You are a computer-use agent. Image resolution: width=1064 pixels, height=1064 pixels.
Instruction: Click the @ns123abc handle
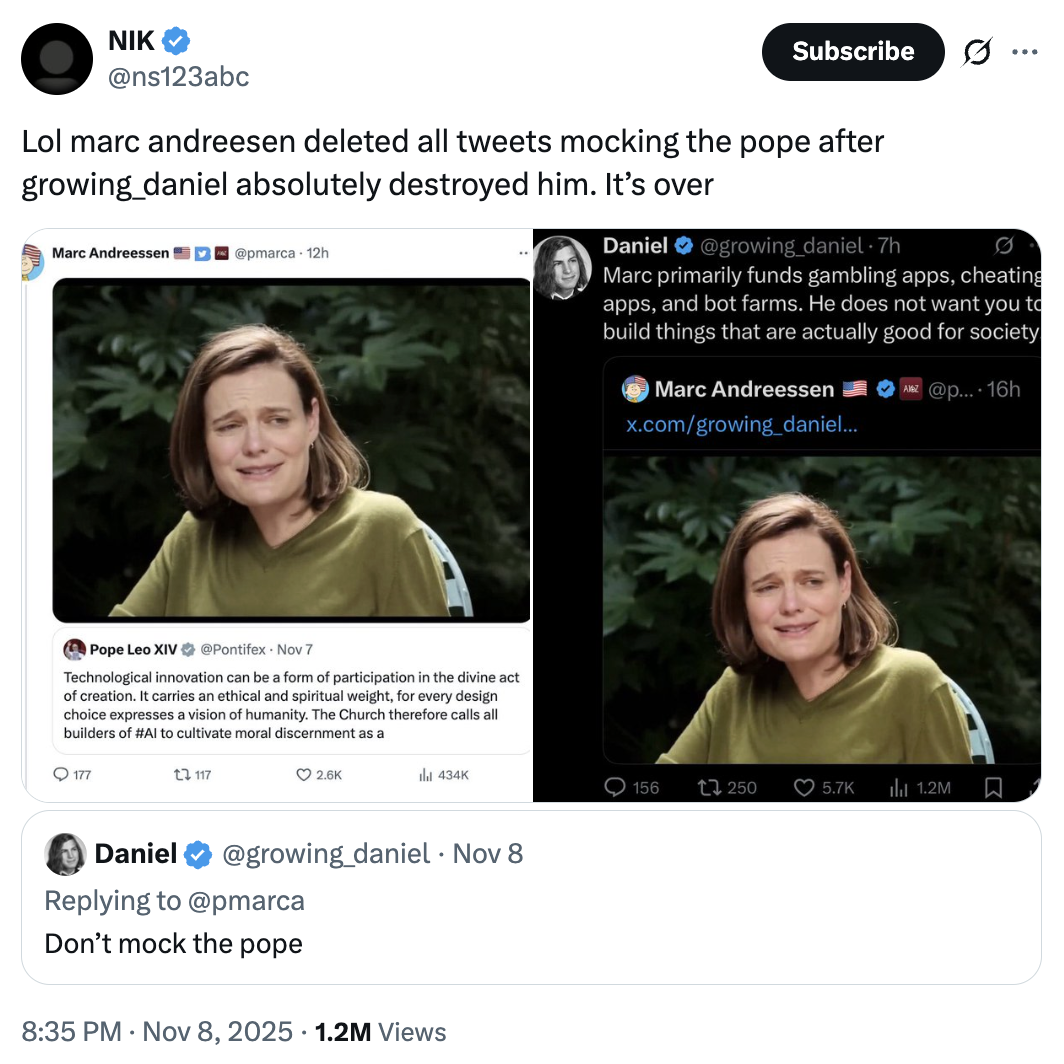176,76
